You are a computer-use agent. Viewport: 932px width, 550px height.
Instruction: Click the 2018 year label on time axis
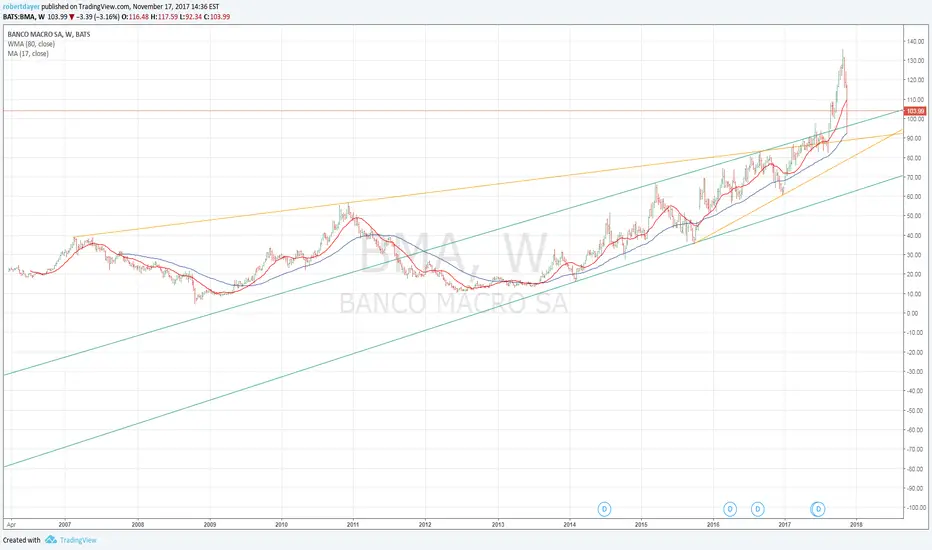point(857,524)
